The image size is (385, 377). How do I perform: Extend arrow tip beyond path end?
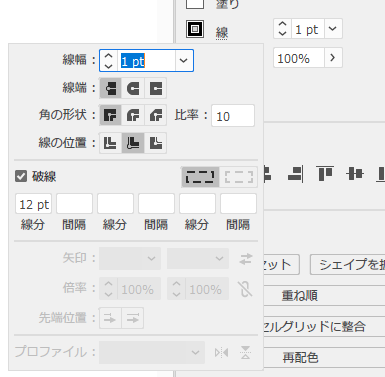(110, 318)
